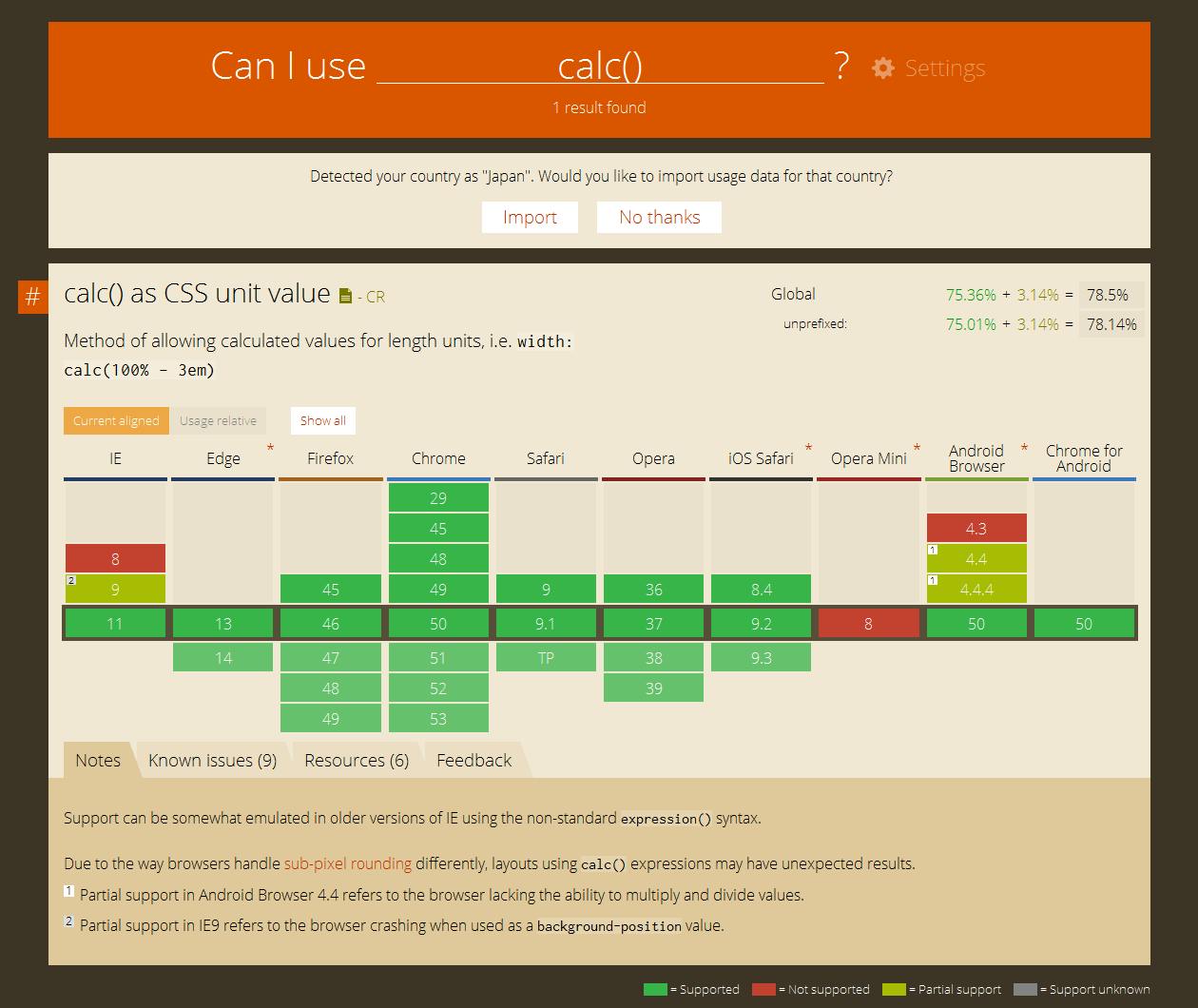Screen dimensions: 1198x1008
Task: Switch to Current aligned view
Action: coord(116,421)
